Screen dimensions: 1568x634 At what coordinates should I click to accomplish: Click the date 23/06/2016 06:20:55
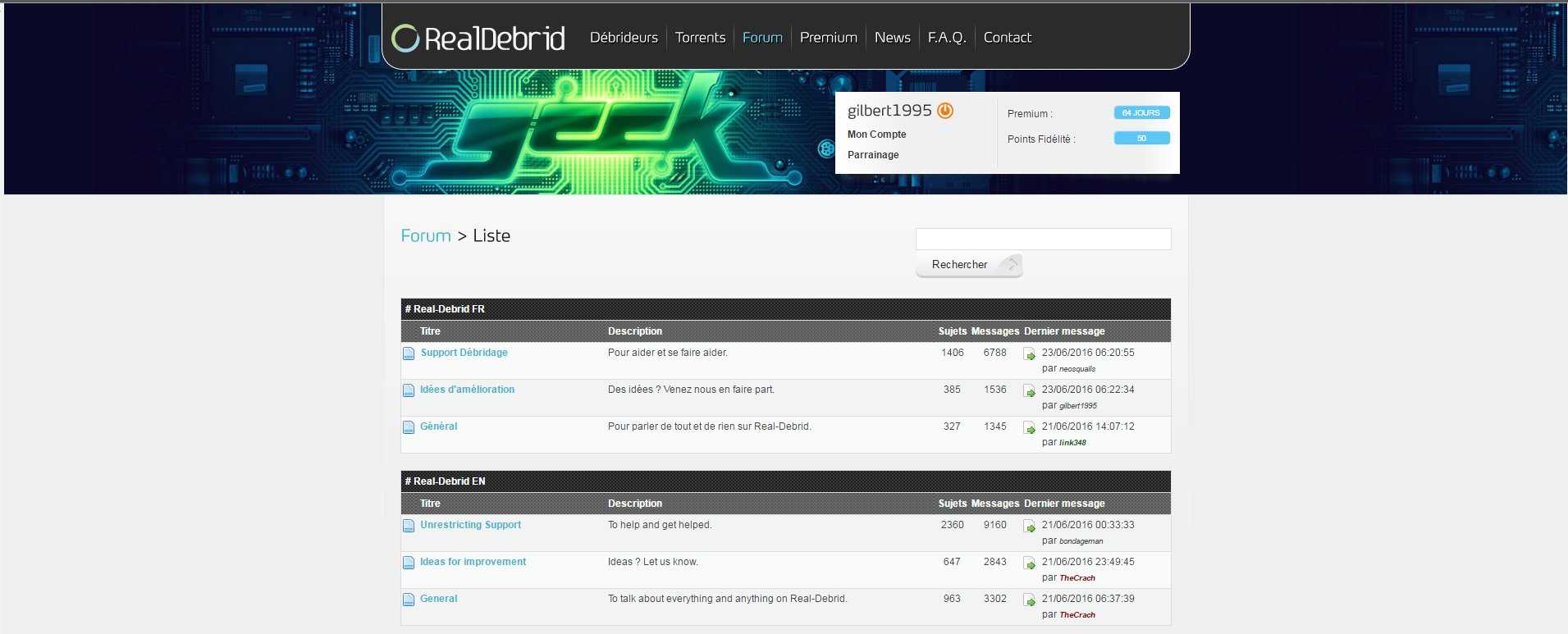click(1088, 353)
